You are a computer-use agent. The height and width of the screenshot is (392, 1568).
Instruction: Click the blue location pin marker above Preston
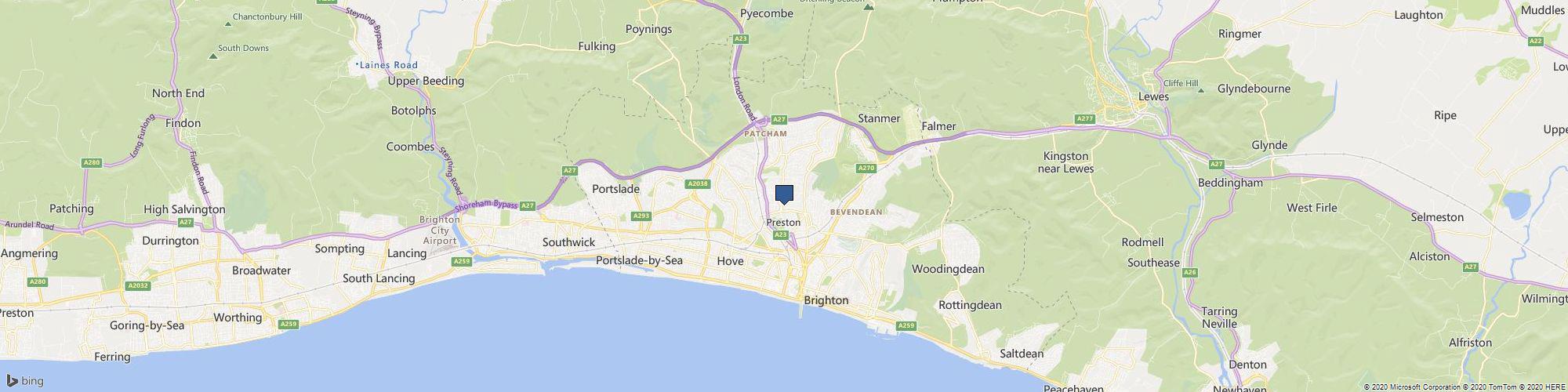(784, 194)
